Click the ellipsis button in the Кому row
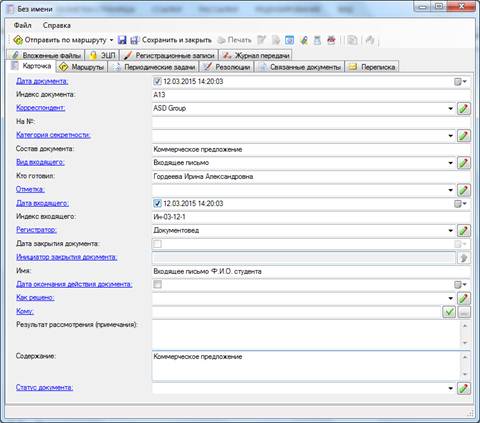480x423 pixels. 464,312
